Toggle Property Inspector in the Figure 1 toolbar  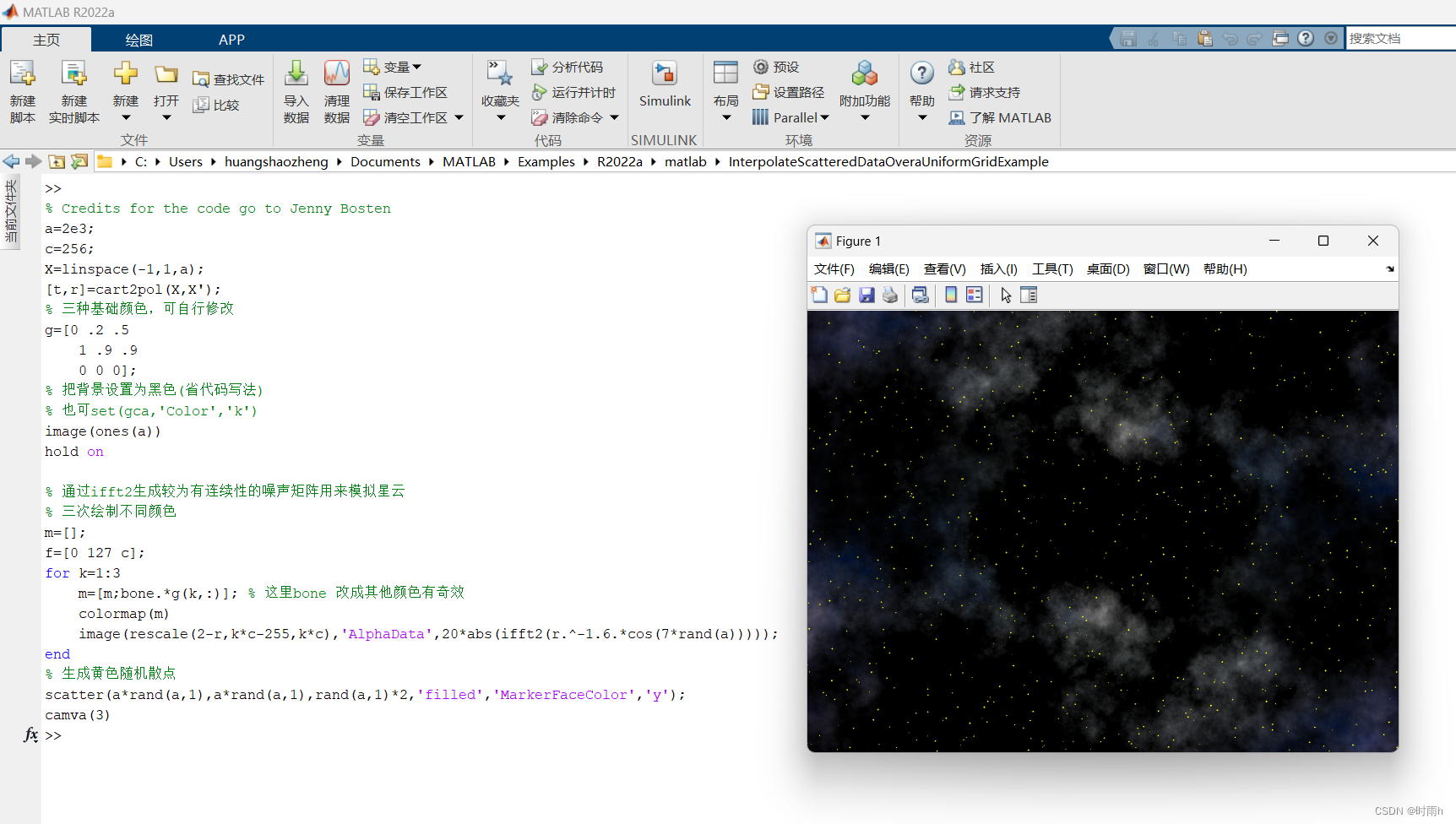[x=1029, y=295]
